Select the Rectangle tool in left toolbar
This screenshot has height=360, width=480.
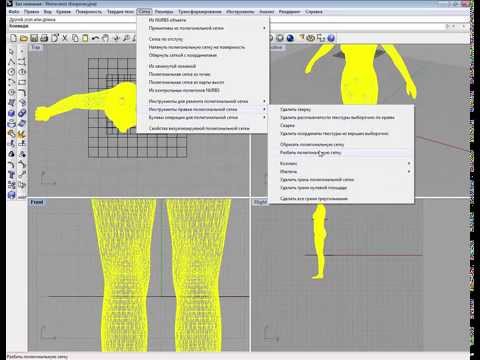22,82
